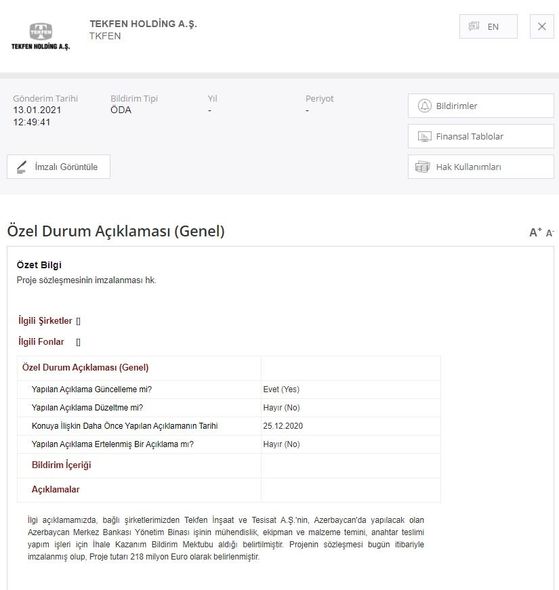Click the sending date 13.01.2021
The width and height of the screenshot is (559, 590).
37,110
